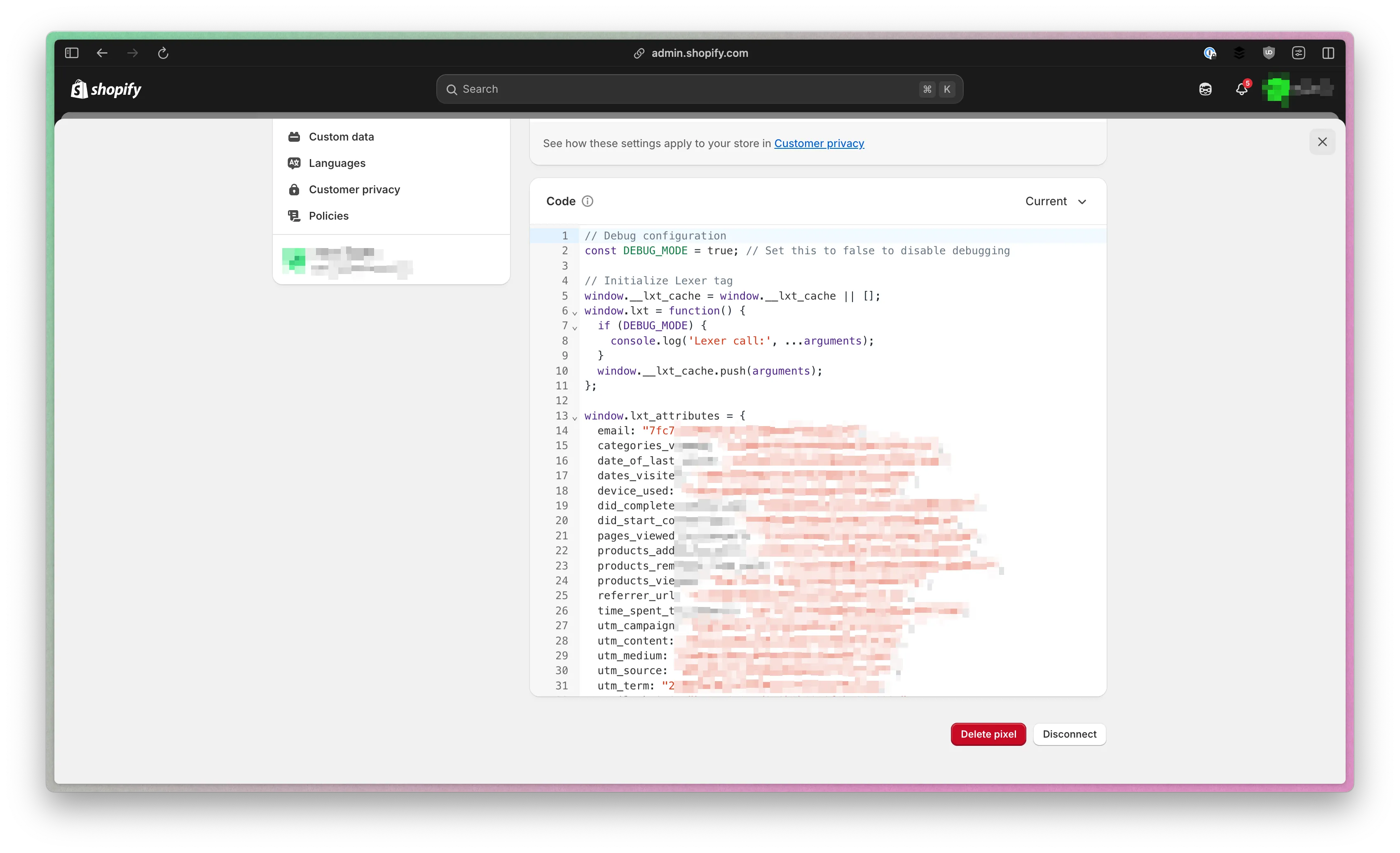
Task: Collapse code fold arrow on line 7
Action: click(574, 327)
